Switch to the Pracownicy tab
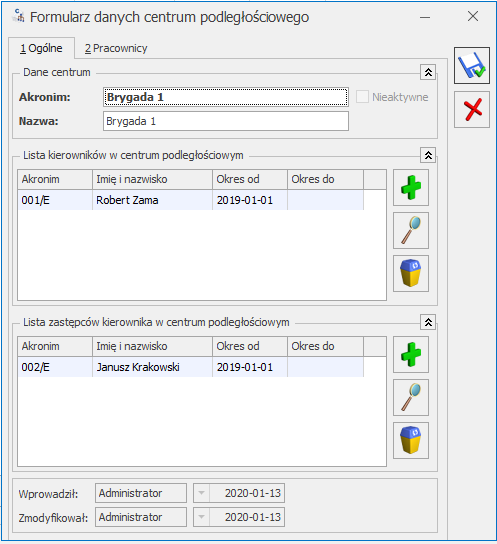The image size is (497, 544). 116,48
